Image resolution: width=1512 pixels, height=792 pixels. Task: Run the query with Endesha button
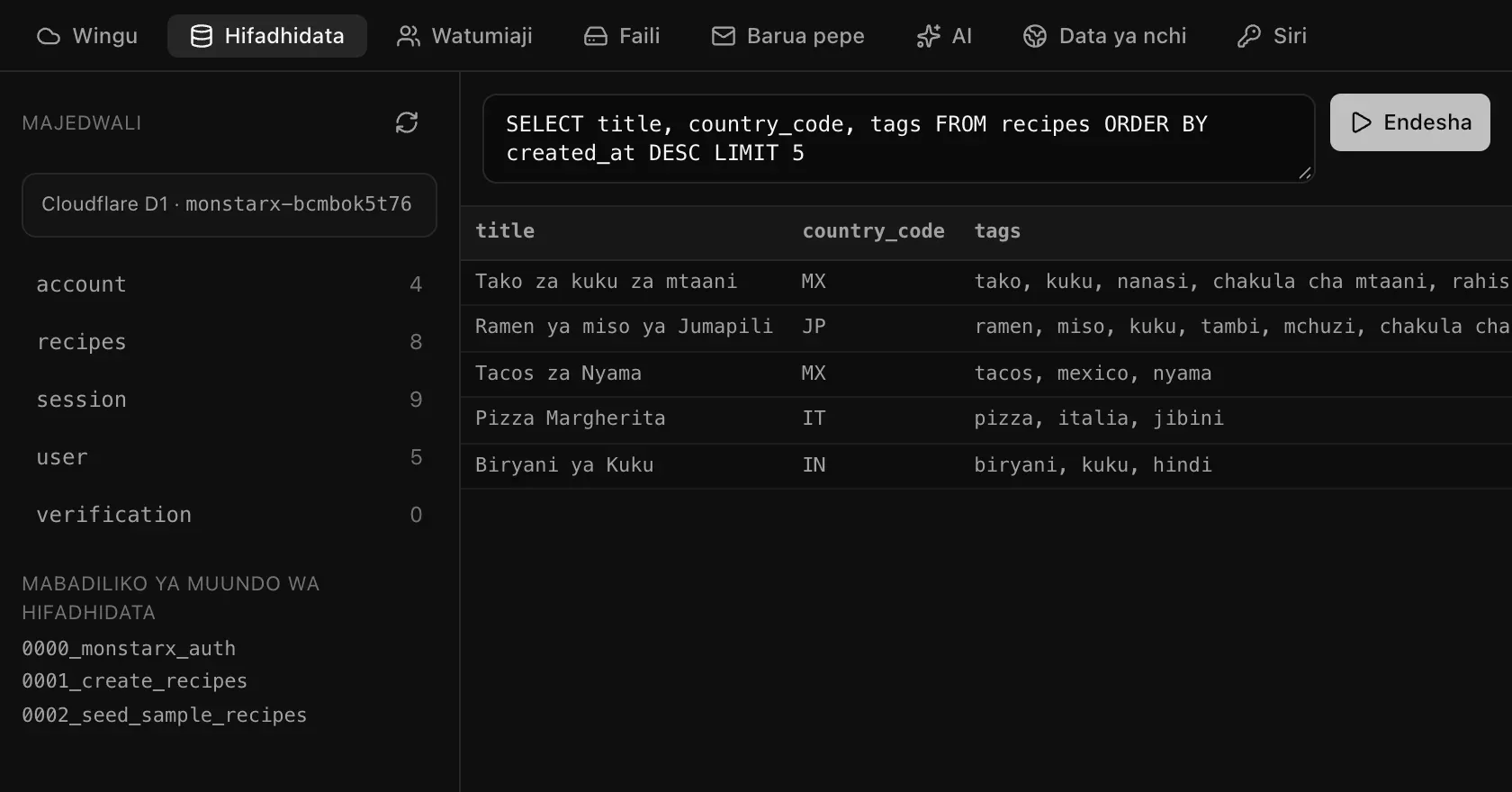coord(1410,122)
